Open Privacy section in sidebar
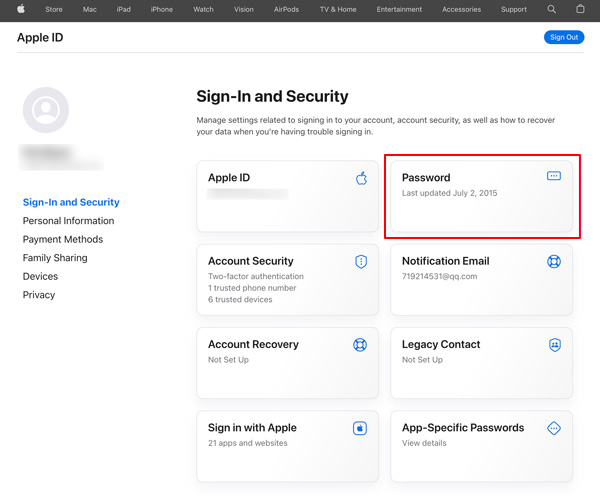The image size is (600, 496). (39, 295)
